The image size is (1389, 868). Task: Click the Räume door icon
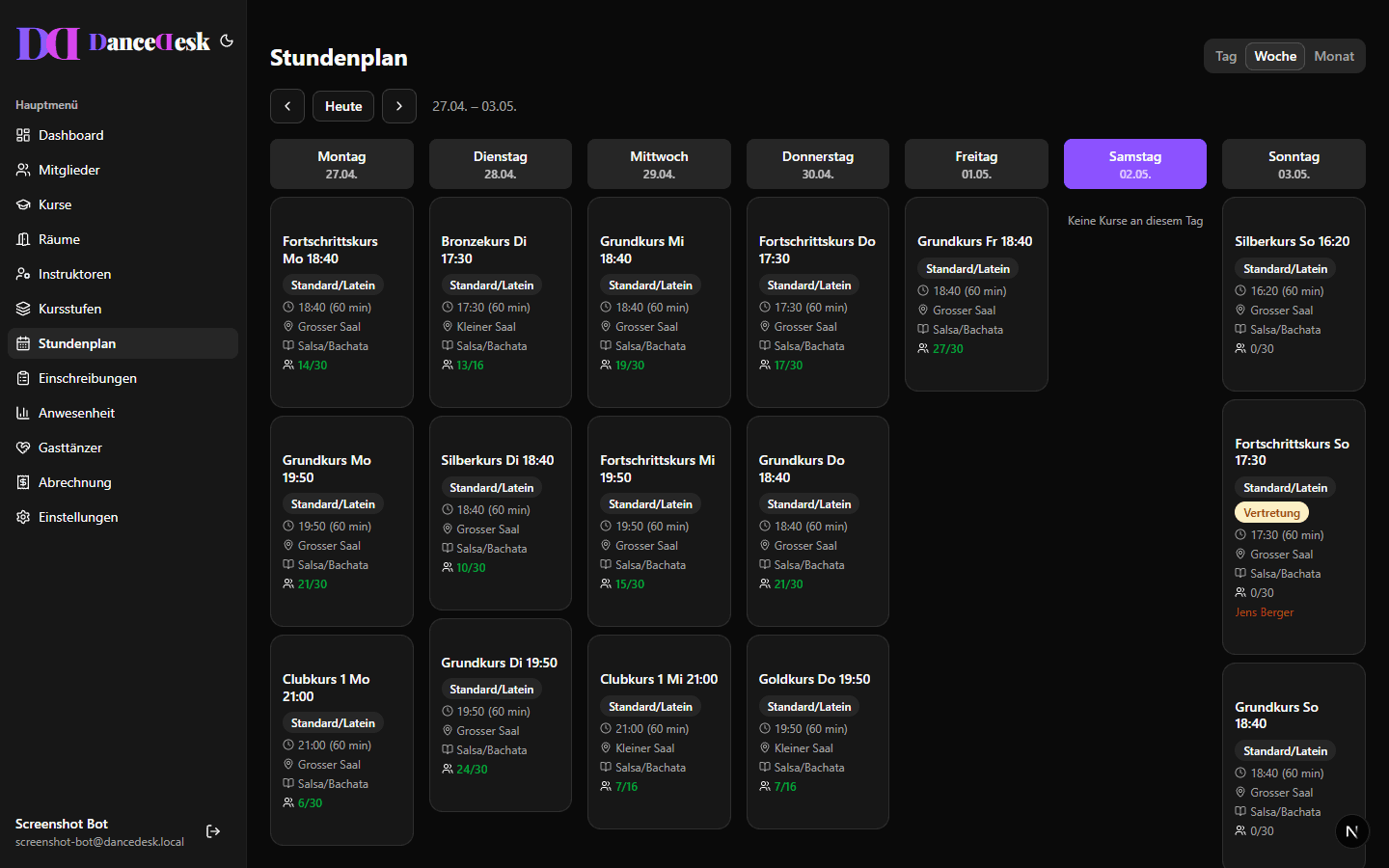pyautogui.click(x=23, y=239)
